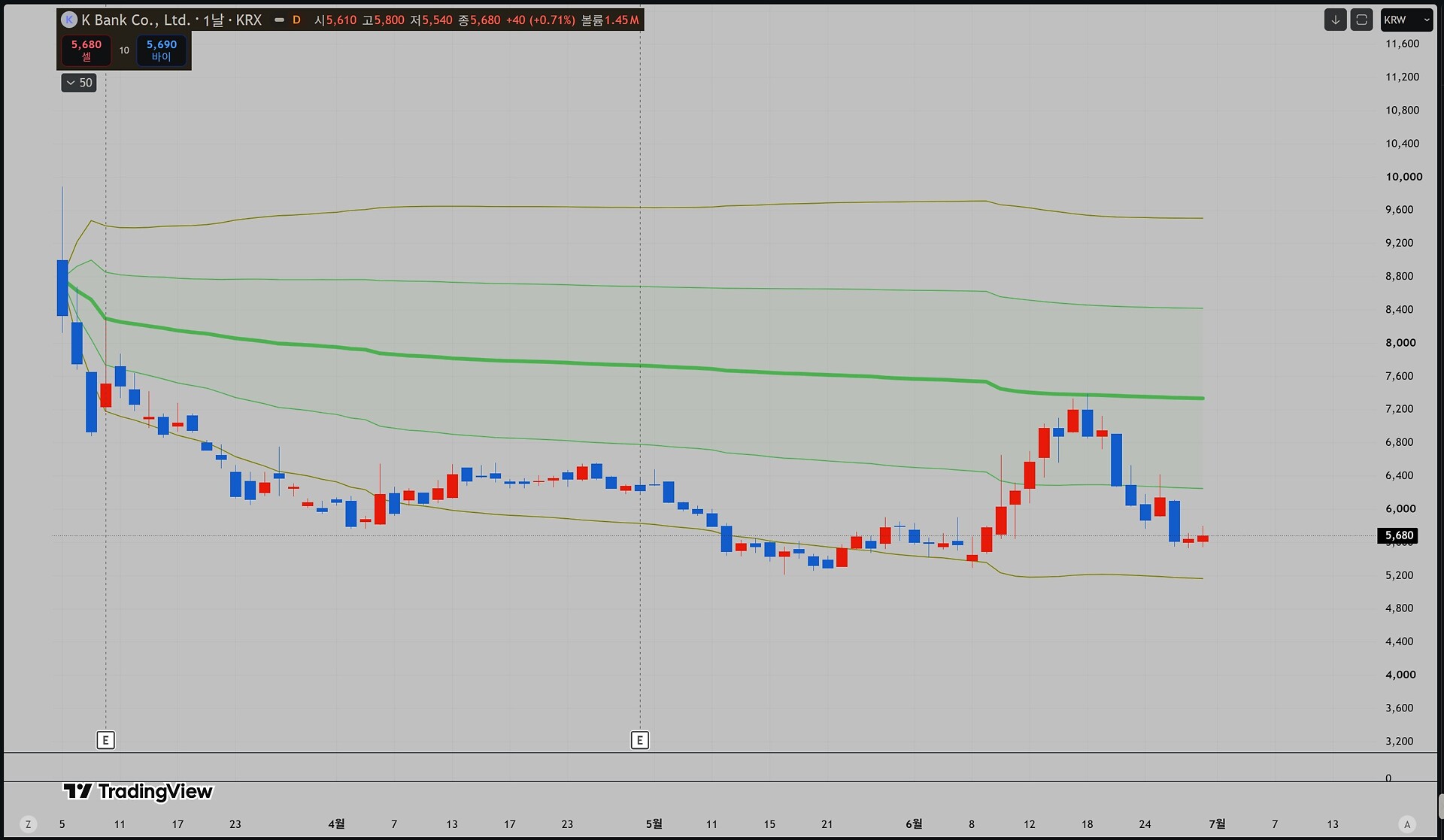Screen dimensions: 1444x840
Task: Click the red 5,680 sell button
Action: [86, 50]
